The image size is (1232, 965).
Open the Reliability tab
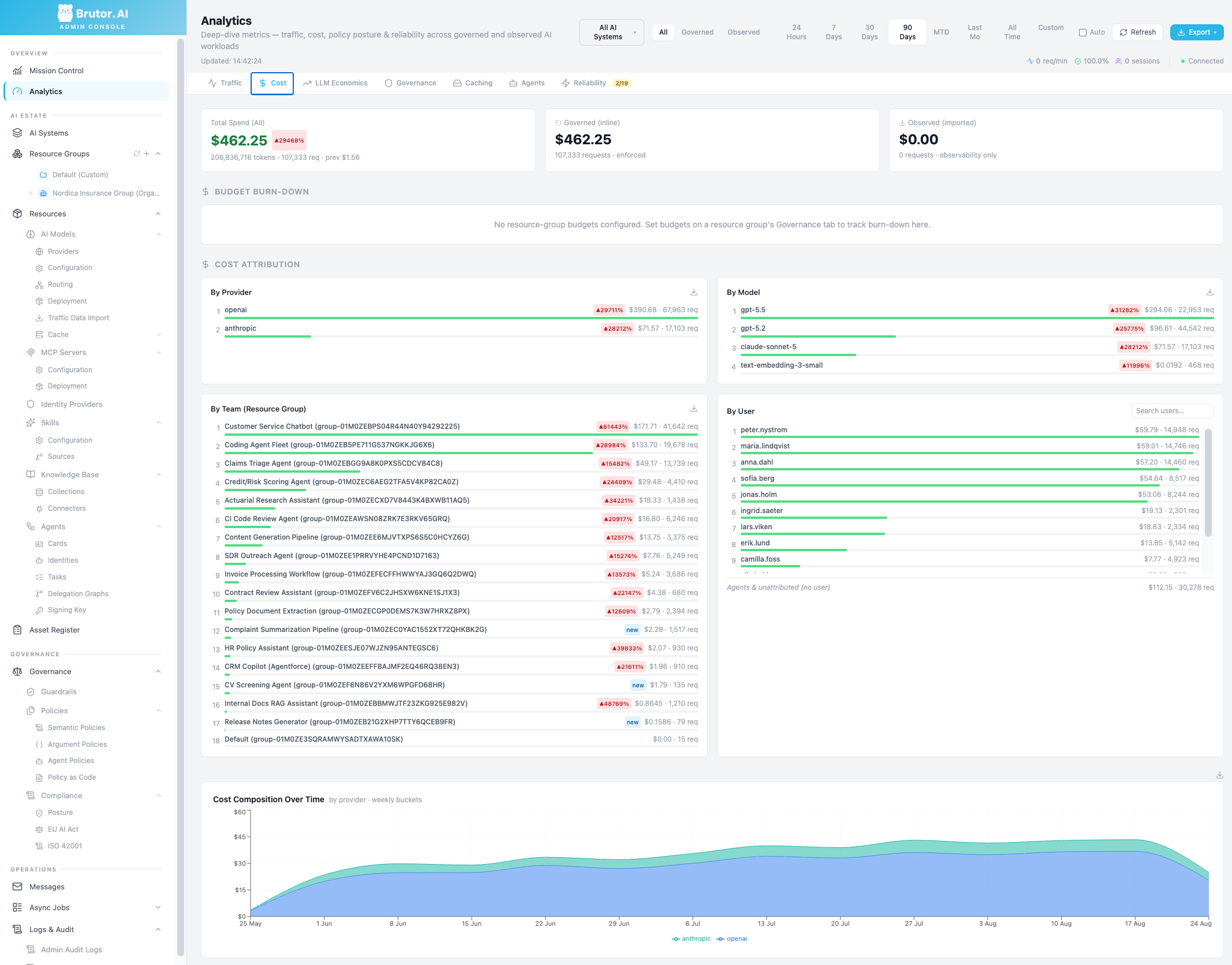click(x=596, y=83)
